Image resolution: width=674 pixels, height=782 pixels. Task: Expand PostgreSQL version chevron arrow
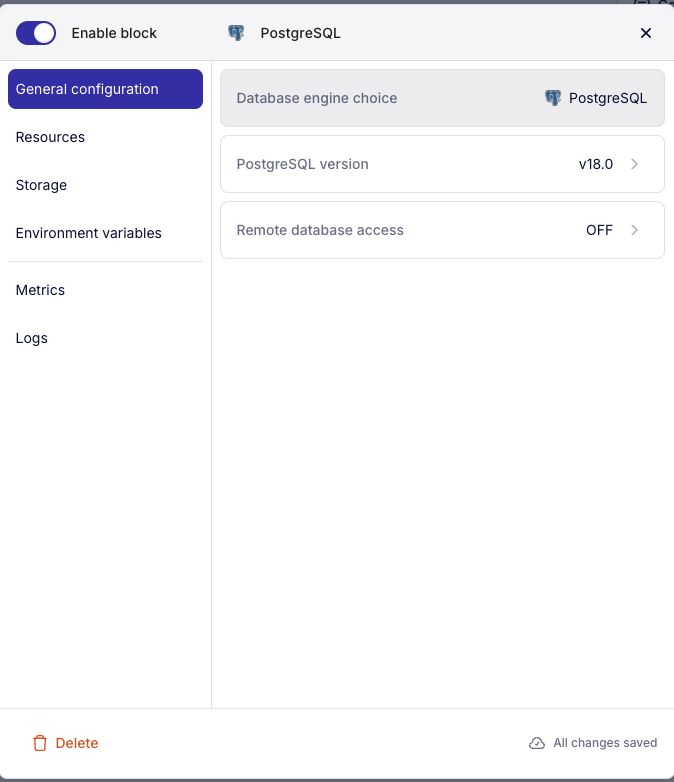coord(635,164)
